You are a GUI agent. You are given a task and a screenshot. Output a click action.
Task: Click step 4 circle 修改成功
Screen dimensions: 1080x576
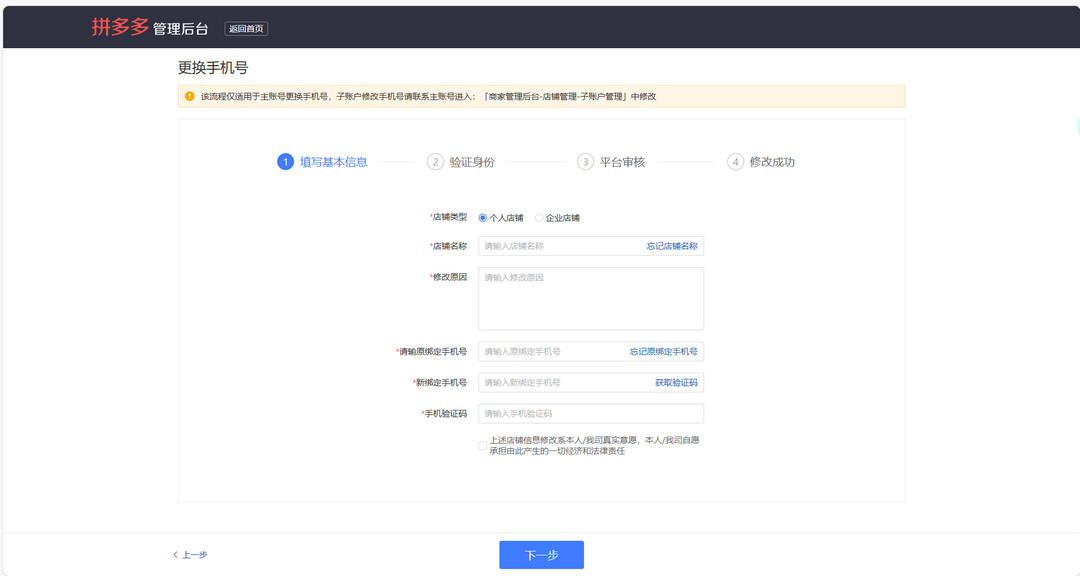pos(735,162)
